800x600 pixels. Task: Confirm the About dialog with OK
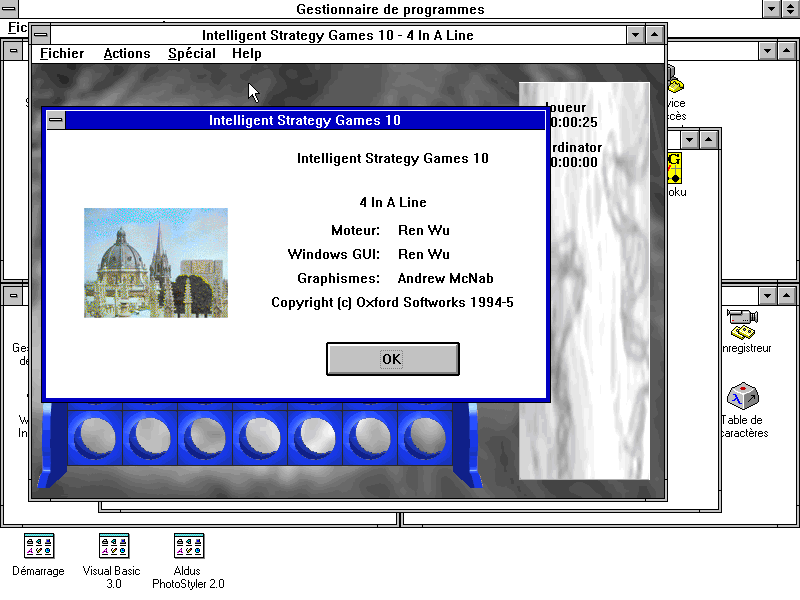392,359
